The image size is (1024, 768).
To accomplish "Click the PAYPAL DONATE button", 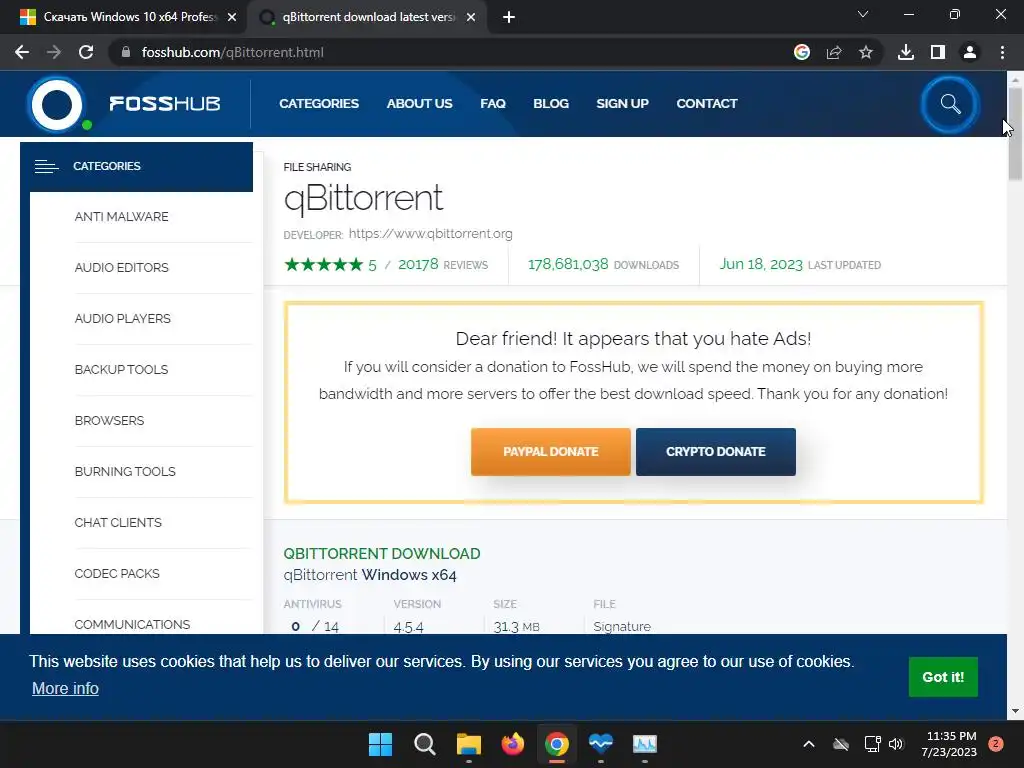I will point(551,452).
